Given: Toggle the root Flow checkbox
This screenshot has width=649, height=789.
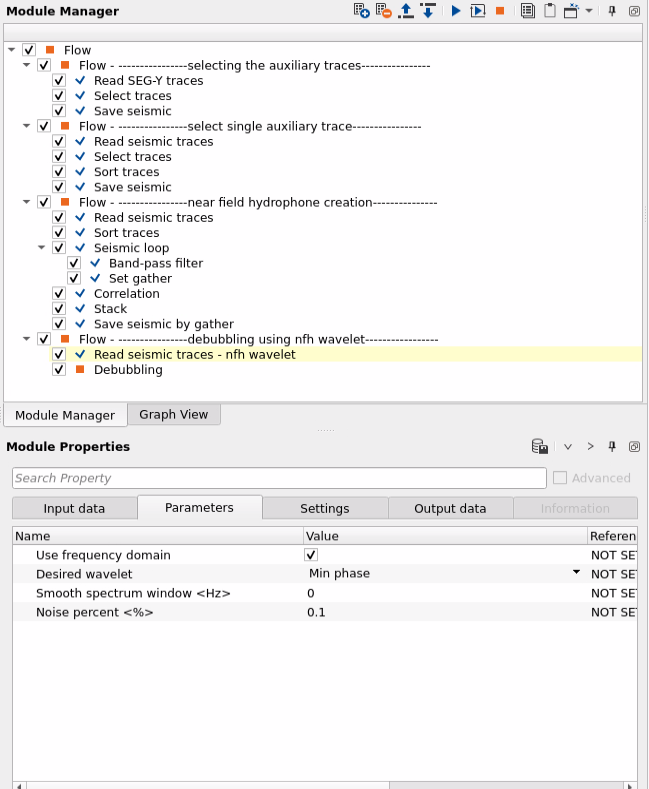Looking at the screenshot, I should tap(29, 50).
